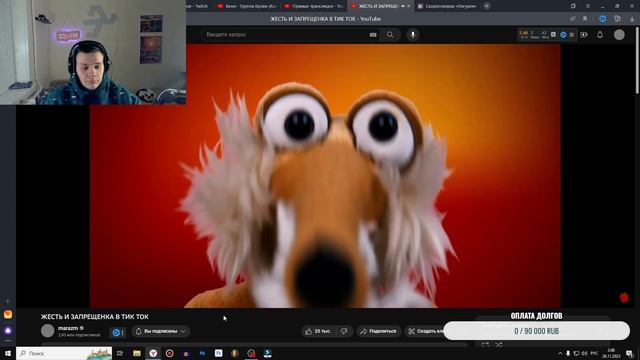Open Photoshop from the taskbar
Image resolution: width=640 pixels, height=360 pixels.
(x=202, y=353)
